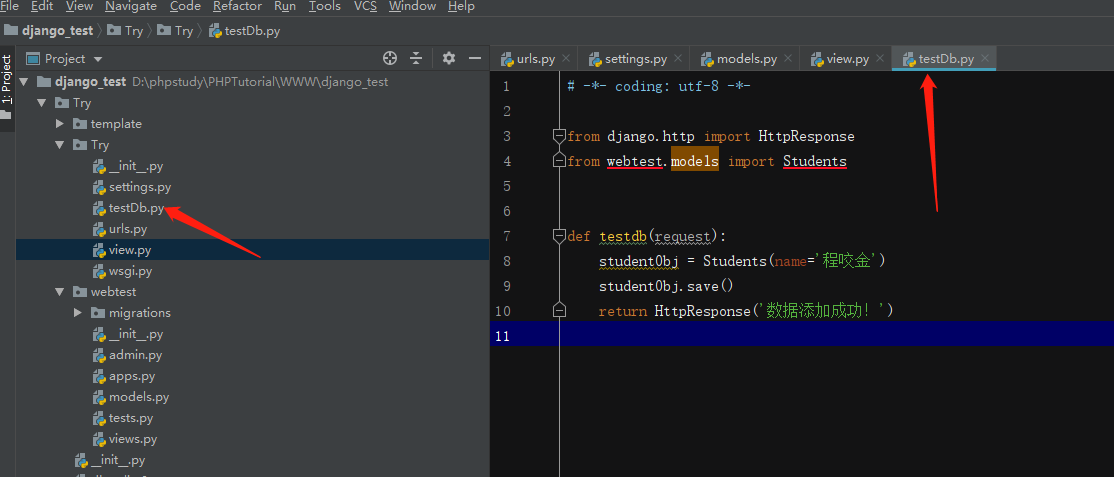Expand the migrations folder

click(78, 313)
